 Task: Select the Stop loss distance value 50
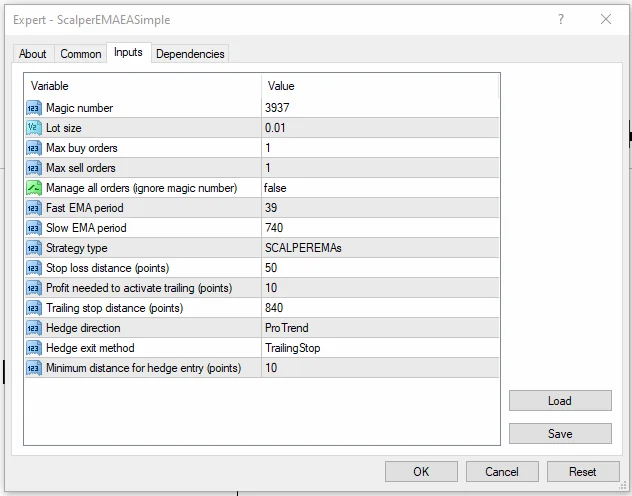tap(380, 268)
